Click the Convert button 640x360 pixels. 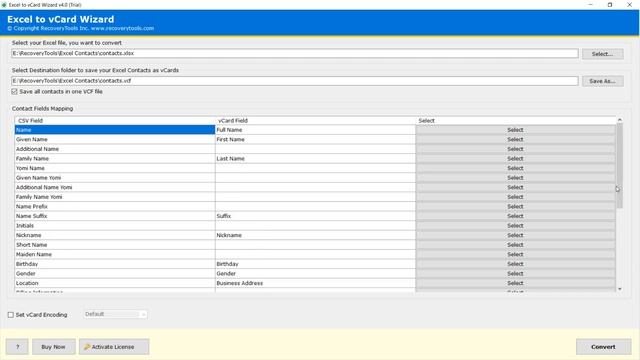(x=603, y=347)
